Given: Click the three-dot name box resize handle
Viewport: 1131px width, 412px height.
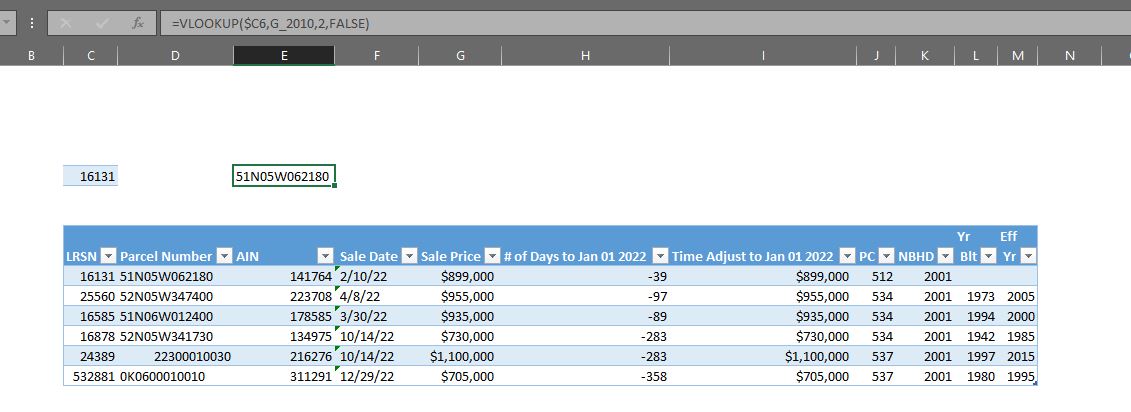Looking at the screenshot, I should point(32,23).
